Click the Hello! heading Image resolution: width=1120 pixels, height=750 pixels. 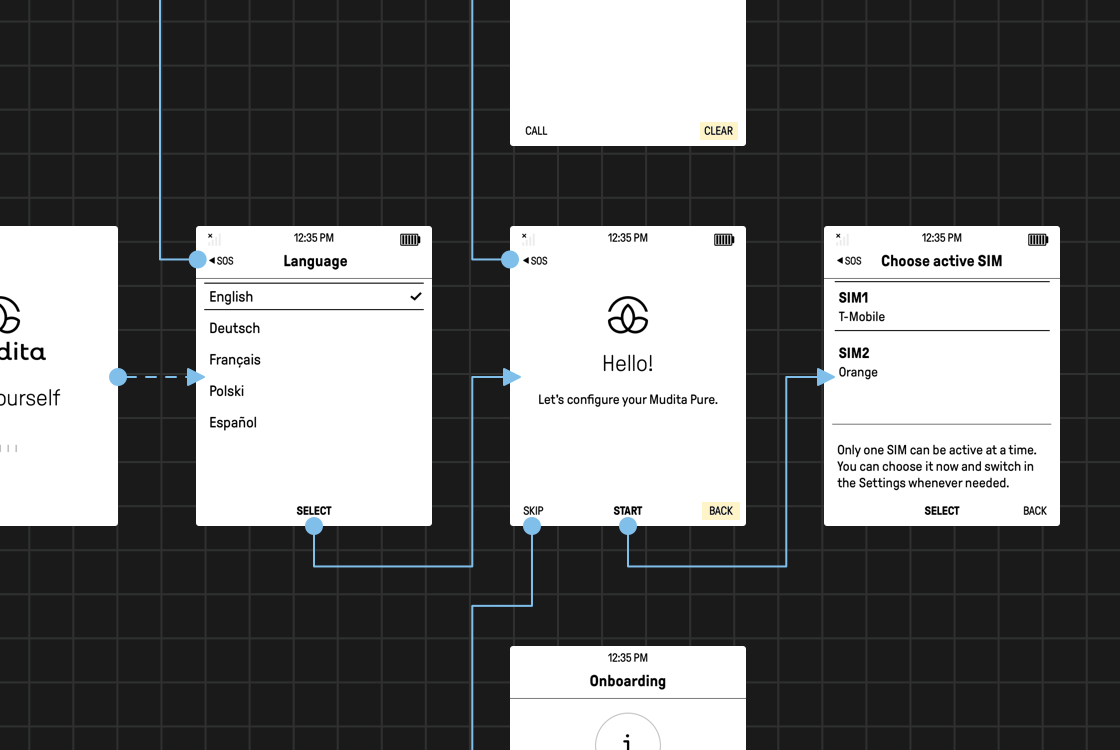627,364
